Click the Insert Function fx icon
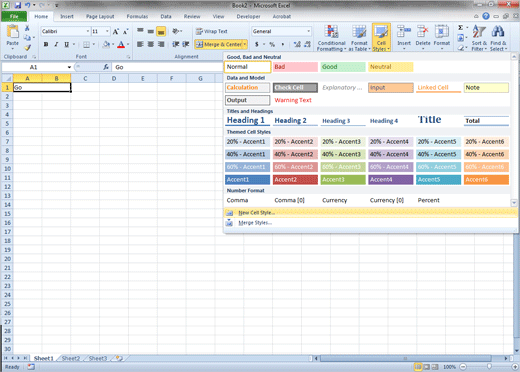The height and width of the screenshot is (372, 520). (106, 67)
